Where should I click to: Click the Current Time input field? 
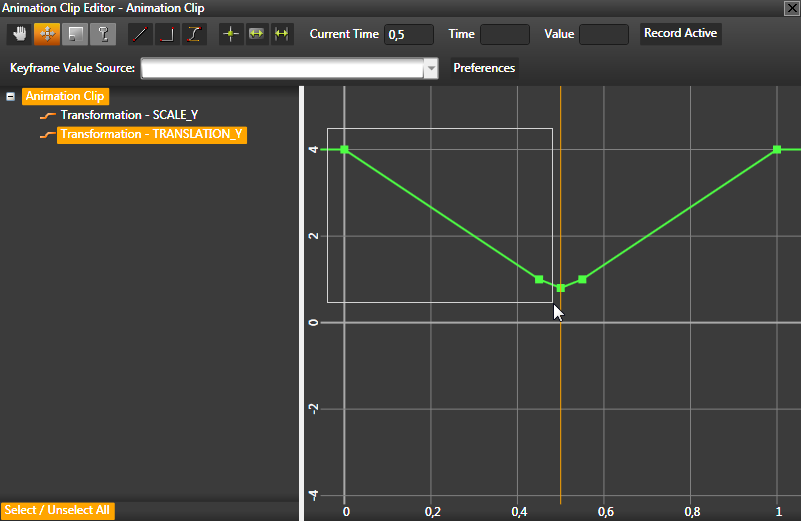(409, 34)
